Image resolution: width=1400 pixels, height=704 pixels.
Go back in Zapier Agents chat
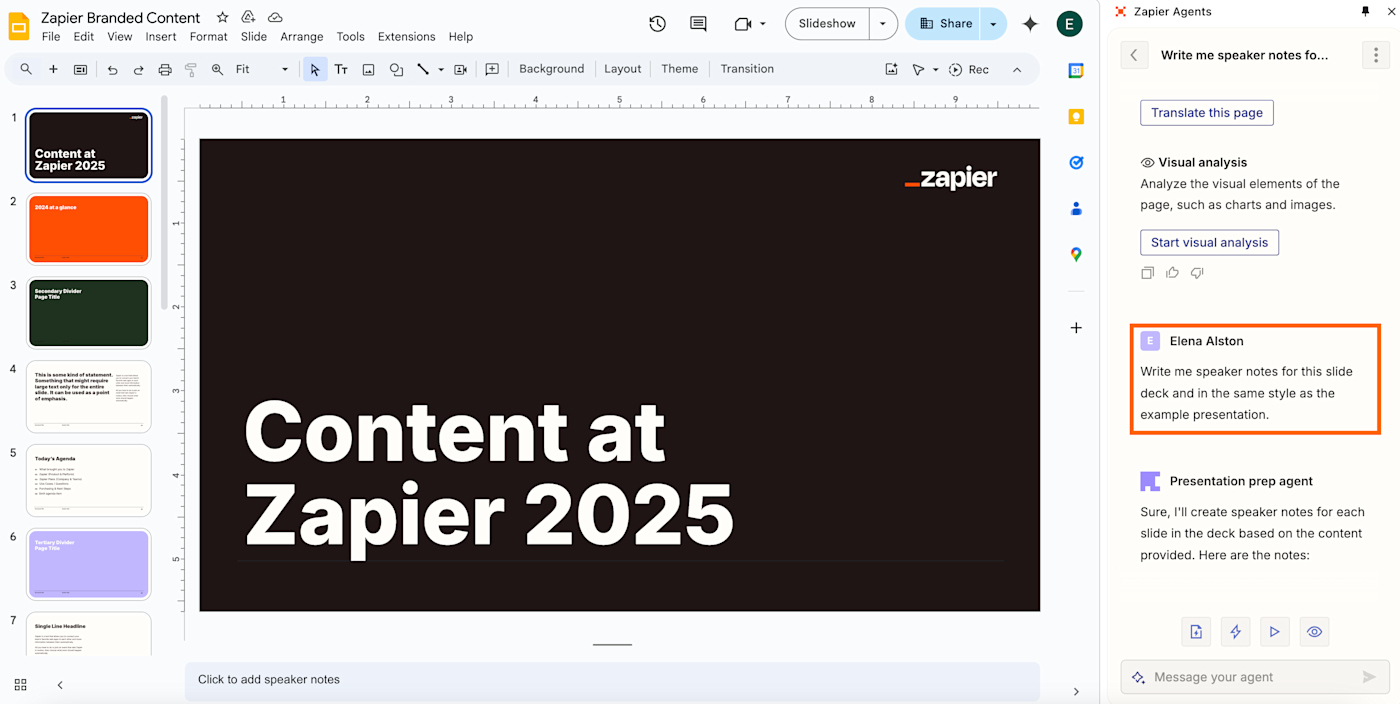[x=1133, y=55]
